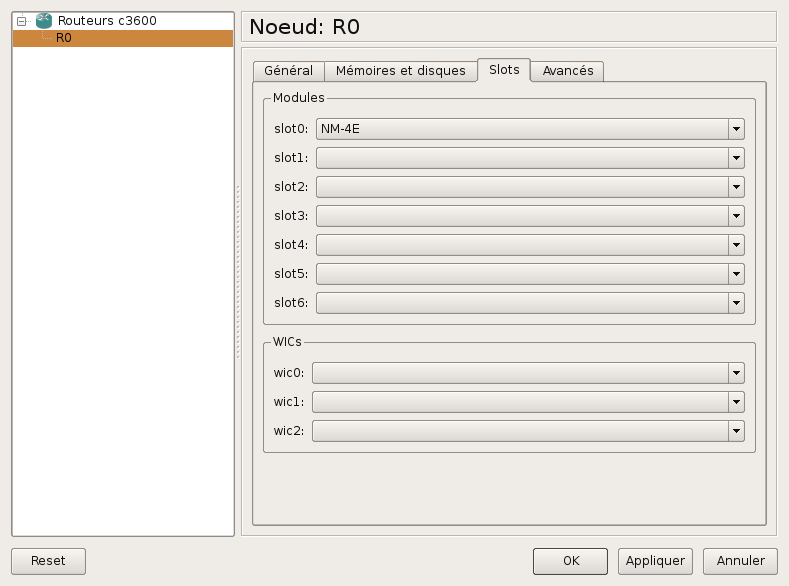Open the slot6 module dropdown

point(530,303)
